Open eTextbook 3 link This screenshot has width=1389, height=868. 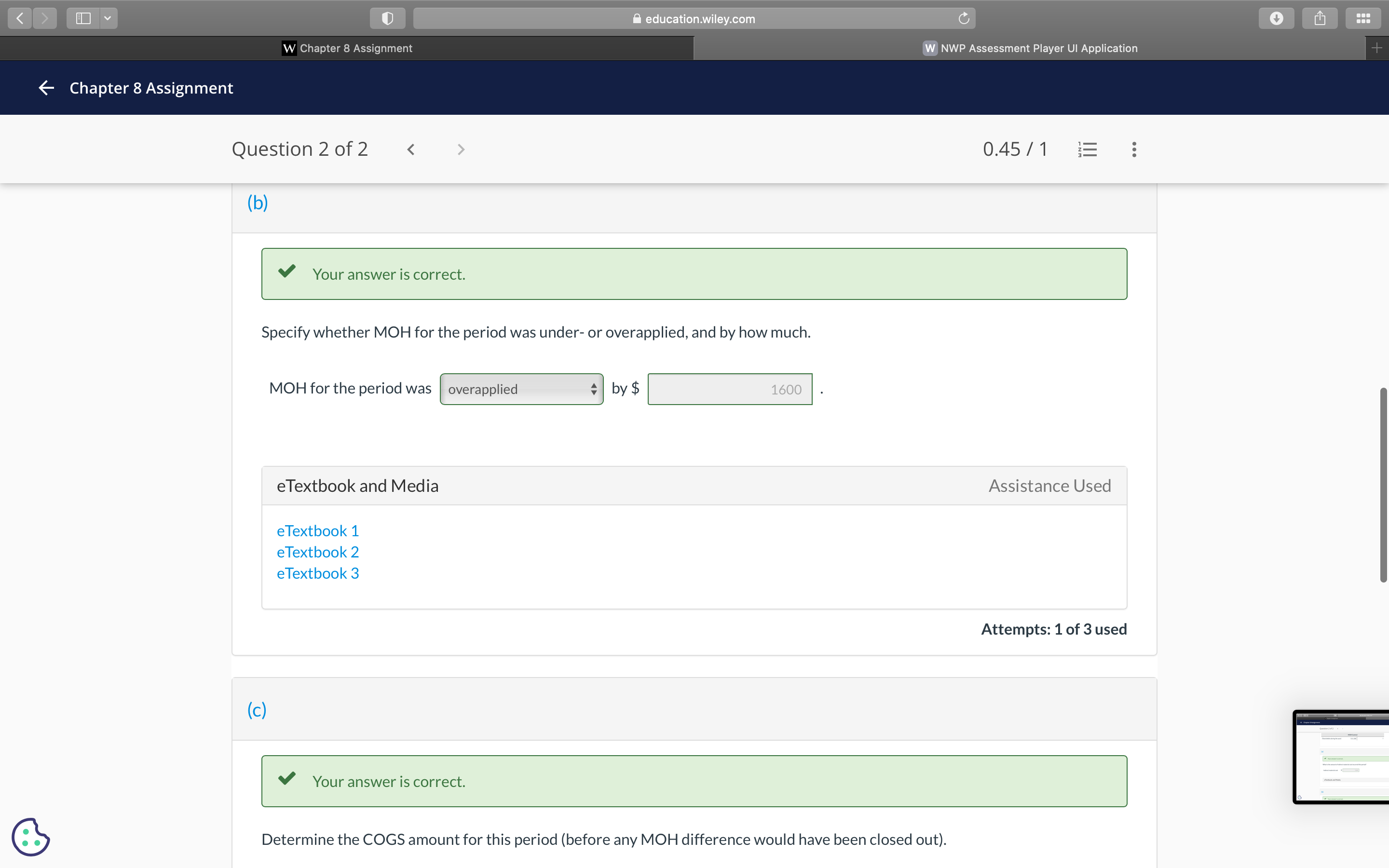[x=317, y=573]
